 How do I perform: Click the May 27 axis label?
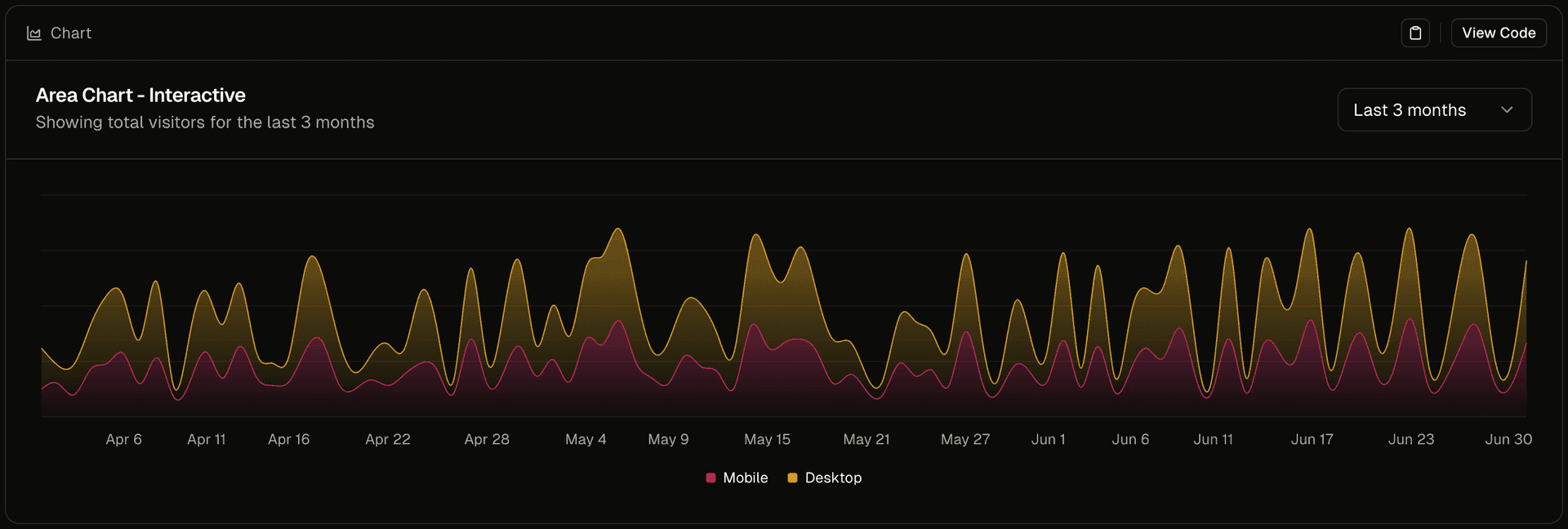point(964,439)
